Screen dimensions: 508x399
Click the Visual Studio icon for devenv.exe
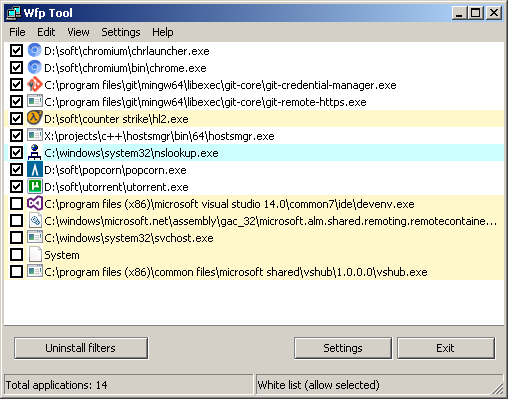pos(34,204)
